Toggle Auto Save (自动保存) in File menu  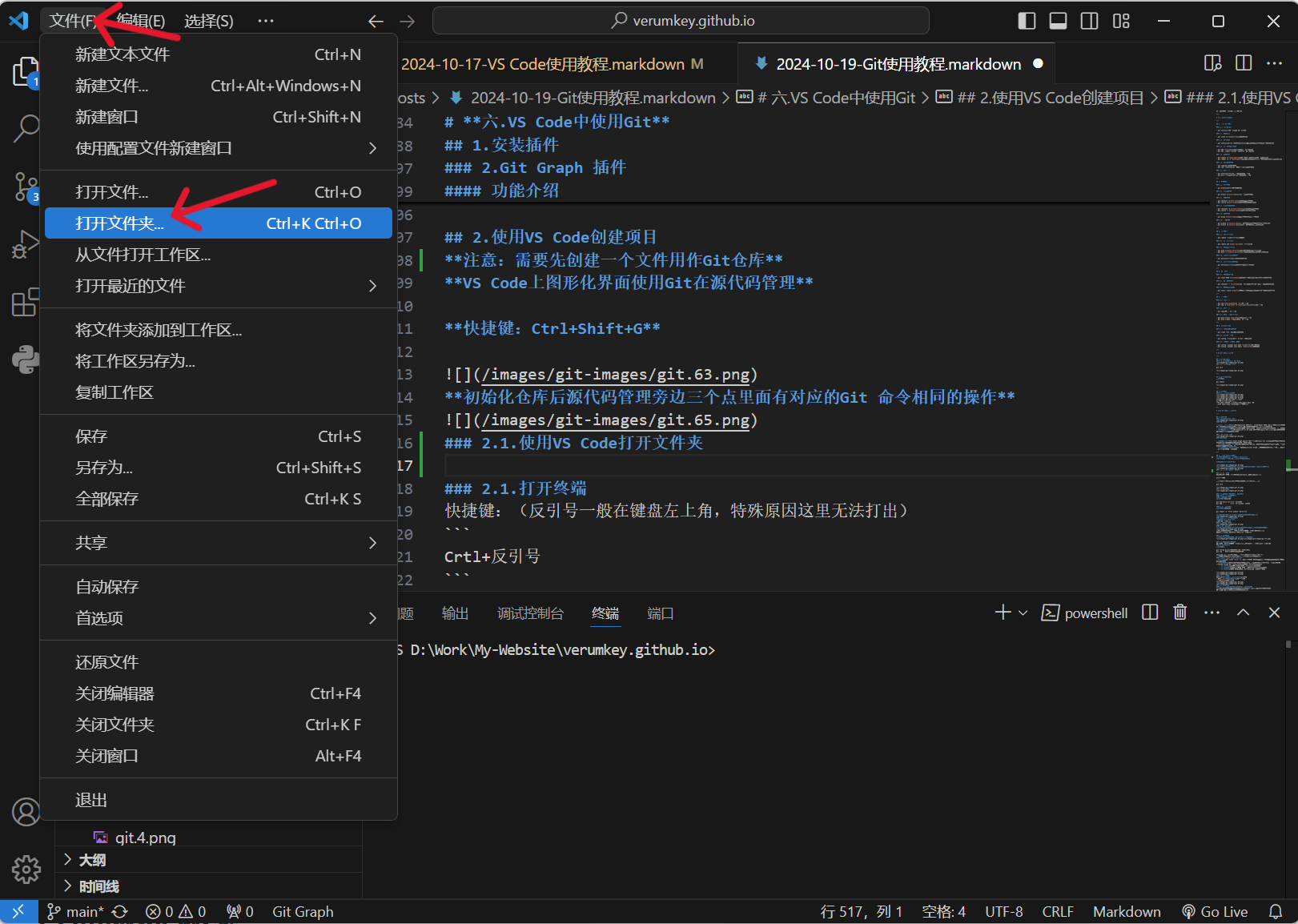(x=219, y=587)
